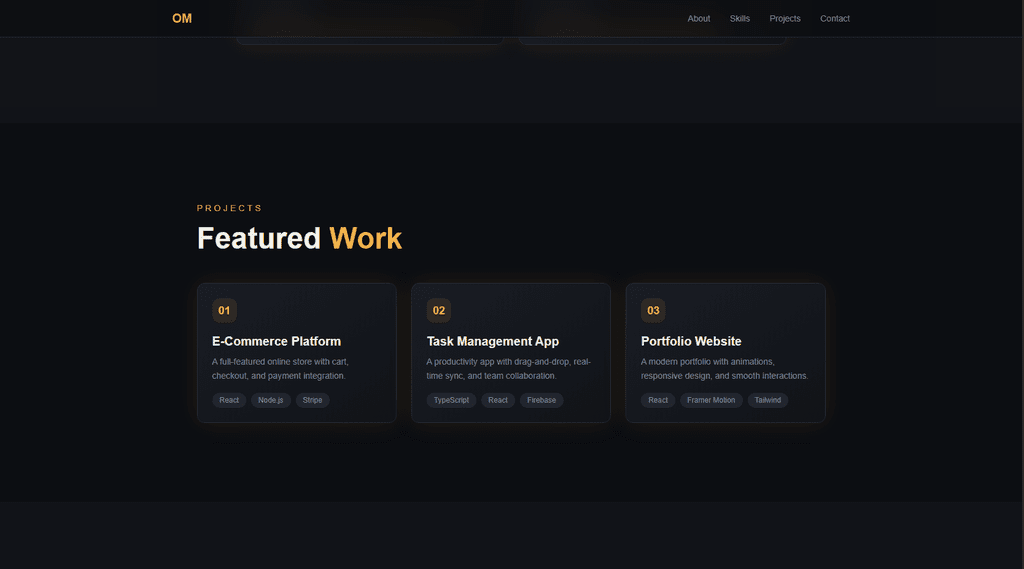
Task: Open the Task Management App title
Action: (492, 341)
